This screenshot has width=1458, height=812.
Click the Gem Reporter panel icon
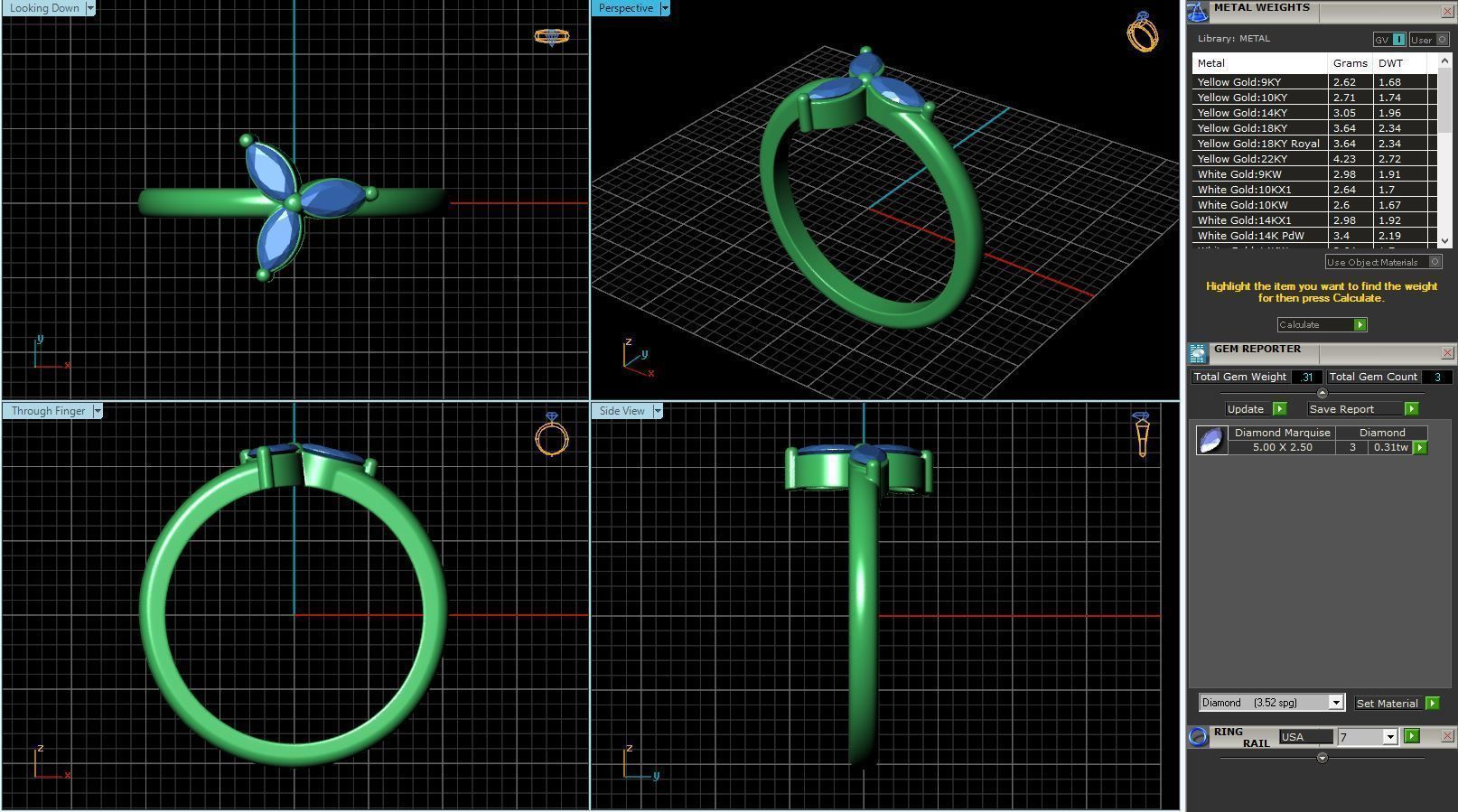click(1198, 353)
